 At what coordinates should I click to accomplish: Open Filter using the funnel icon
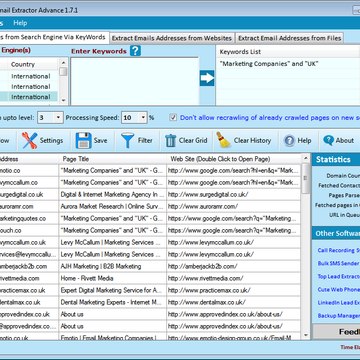point(137,140)
